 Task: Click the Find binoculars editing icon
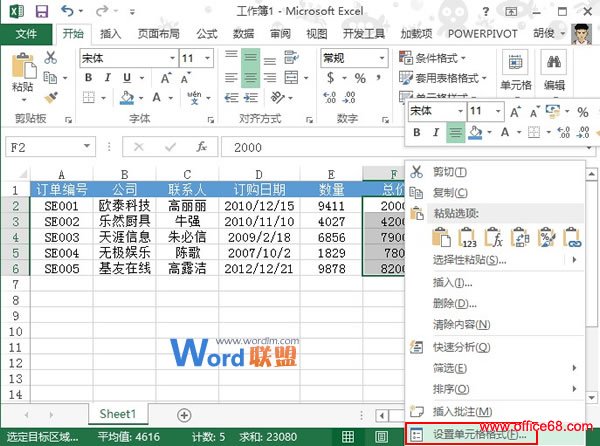[x=554, y=62]
